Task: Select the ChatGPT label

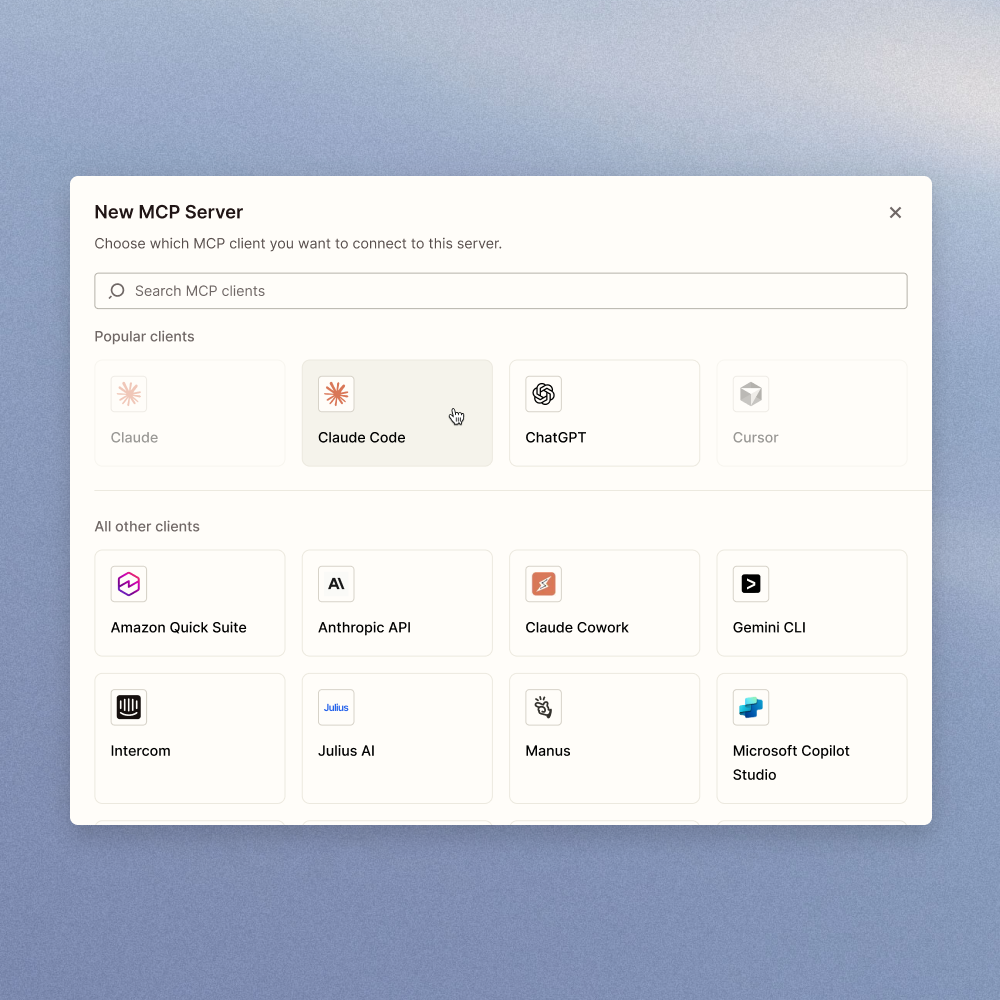Action: coord(555,438)
